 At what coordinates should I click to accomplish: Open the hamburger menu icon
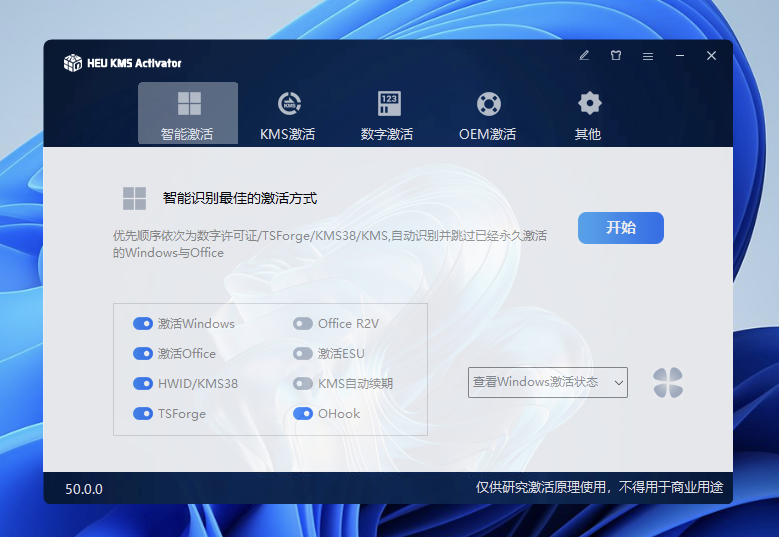648,57
